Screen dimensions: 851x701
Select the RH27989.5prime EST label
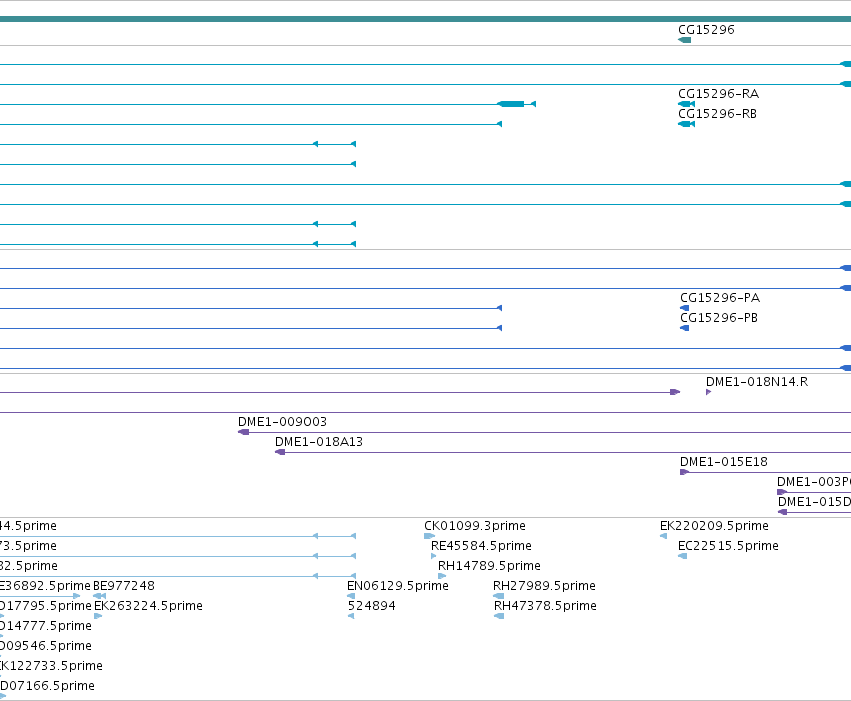[544, 587]
